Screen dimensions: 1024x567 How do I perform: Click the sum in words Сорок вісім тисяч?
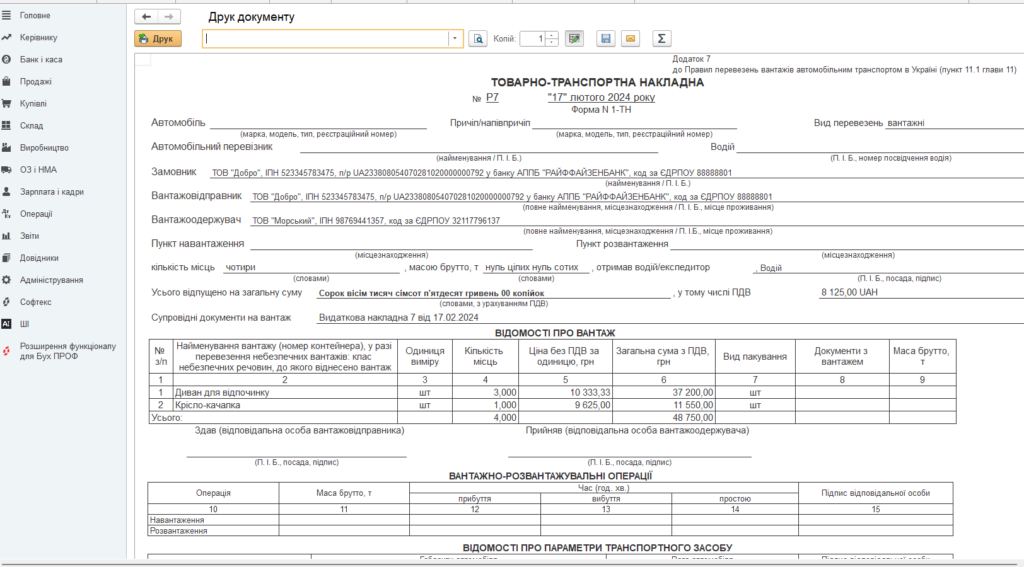click(x=431, y=293)
